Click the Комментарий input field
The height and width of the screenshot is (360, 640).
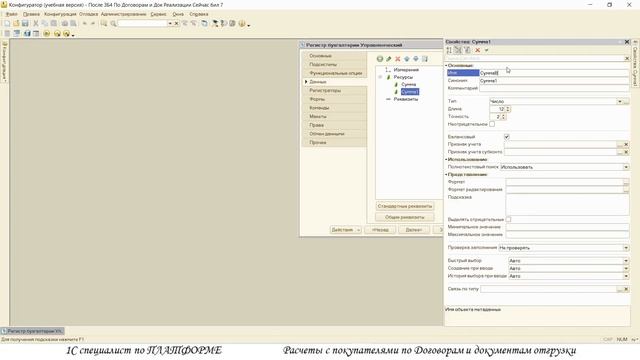tap(554, 88)
